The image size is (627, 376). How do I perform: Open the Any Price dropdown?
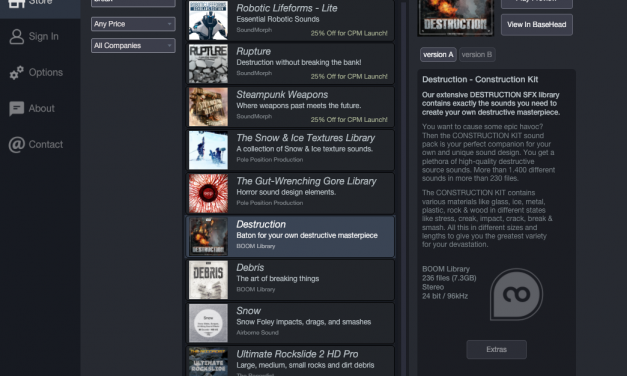click(133, 24)
